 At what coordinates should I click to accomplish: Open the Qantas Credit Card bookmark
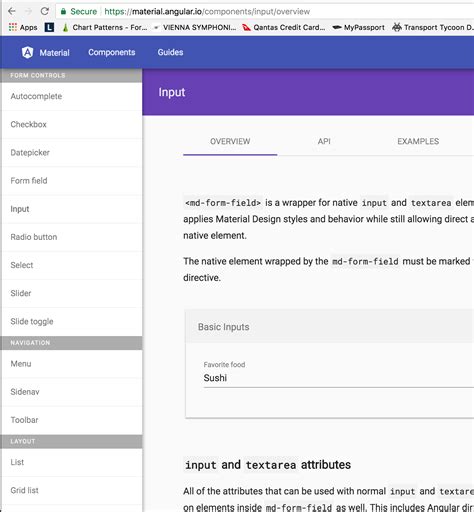click(x=284, y=27)
